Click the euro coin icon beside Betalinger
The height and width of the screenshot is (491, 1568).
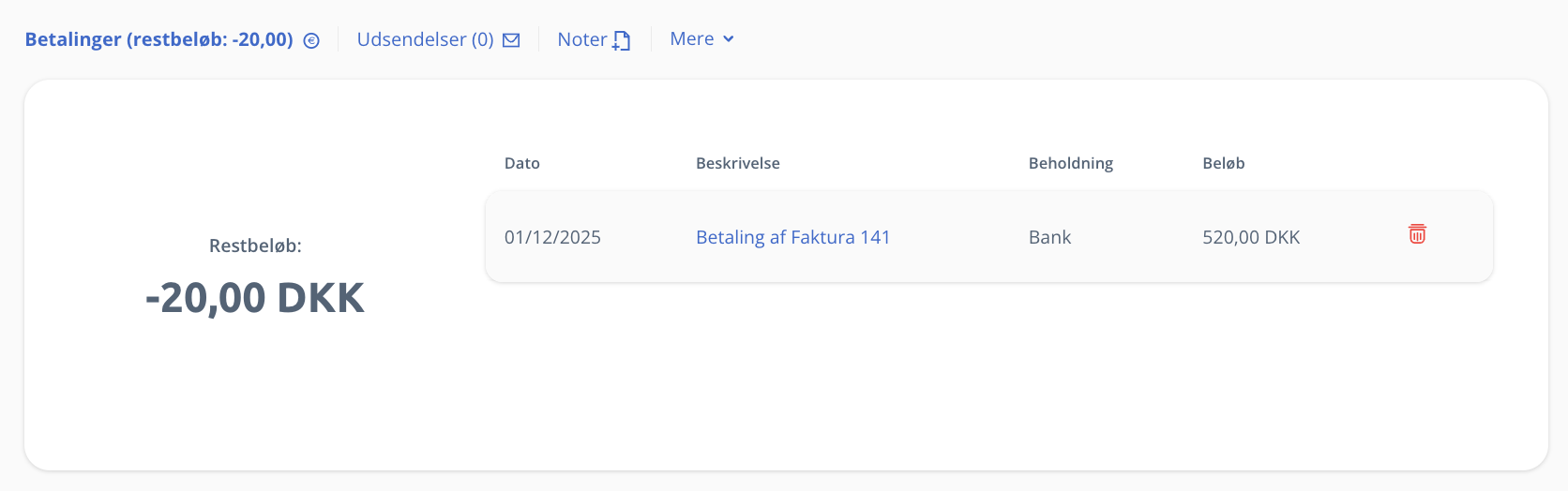[x=311, y=40]
